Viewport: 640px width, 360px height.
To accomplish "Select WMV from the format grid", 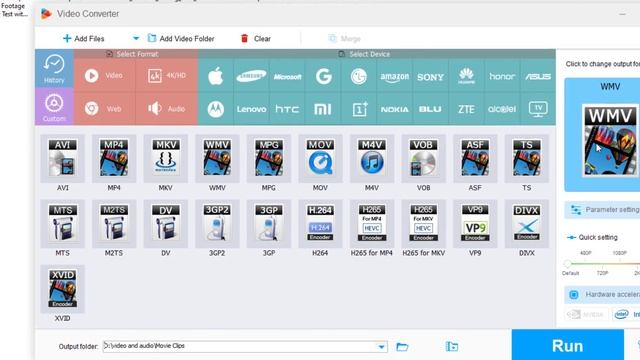I will click(217, 158).
